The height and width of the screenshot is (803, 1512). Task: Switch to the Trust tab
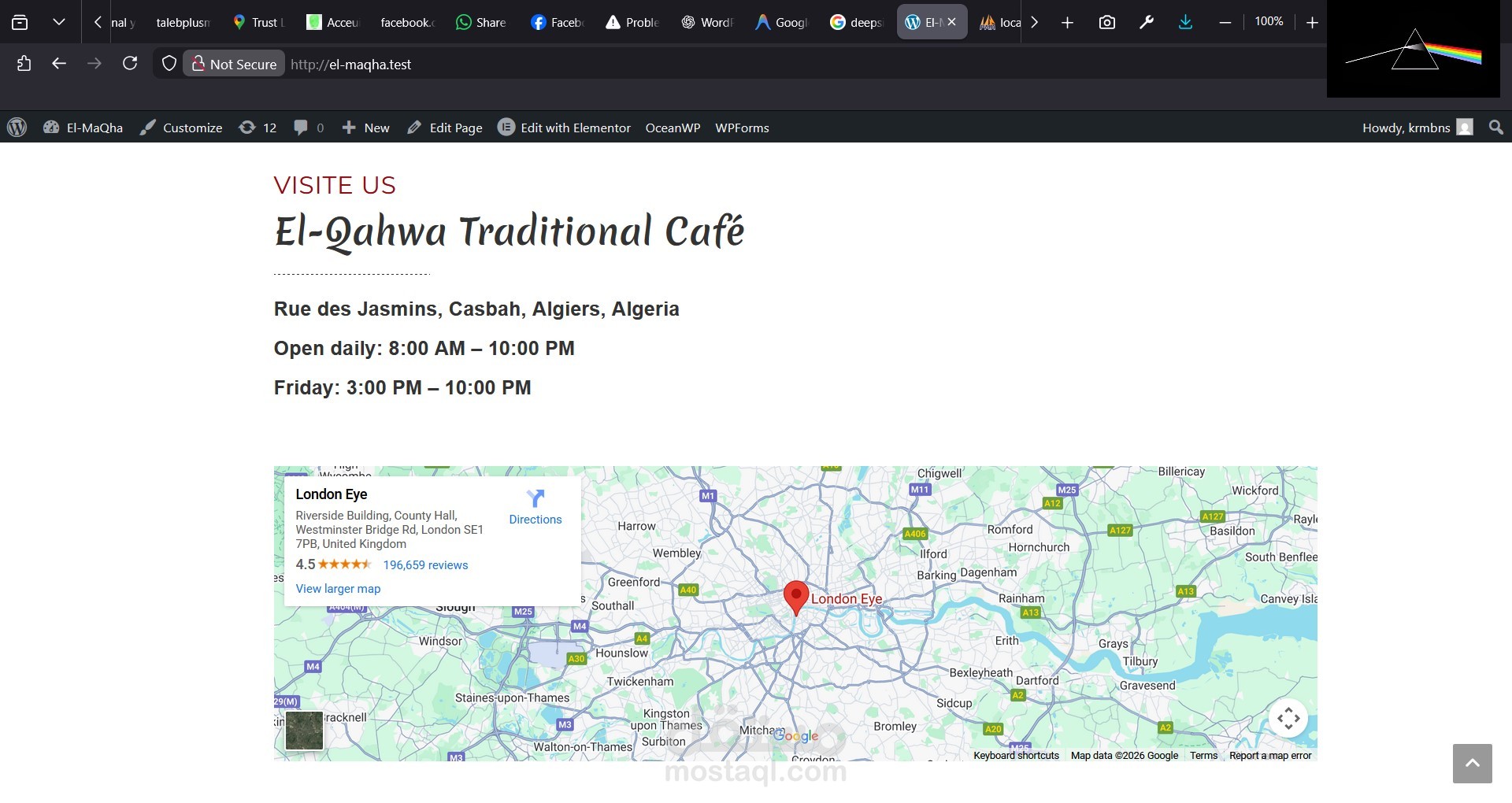(x=259, y=22)
